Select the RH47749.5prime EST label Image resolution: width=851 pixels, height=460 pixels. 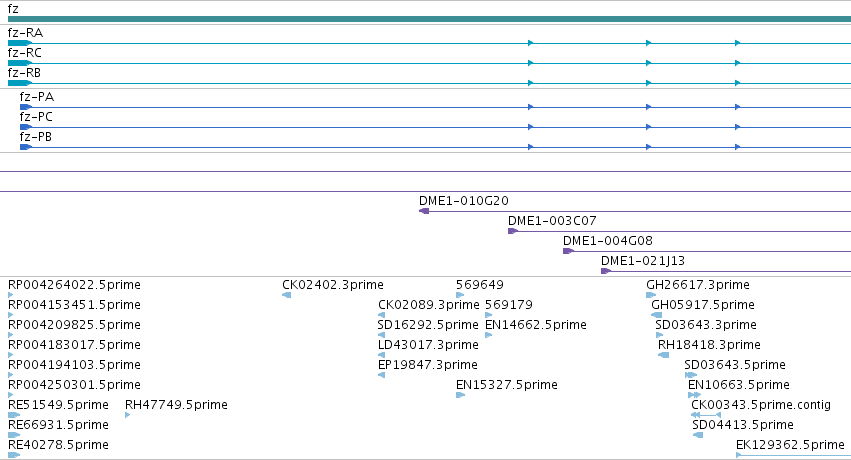(176, 405)
